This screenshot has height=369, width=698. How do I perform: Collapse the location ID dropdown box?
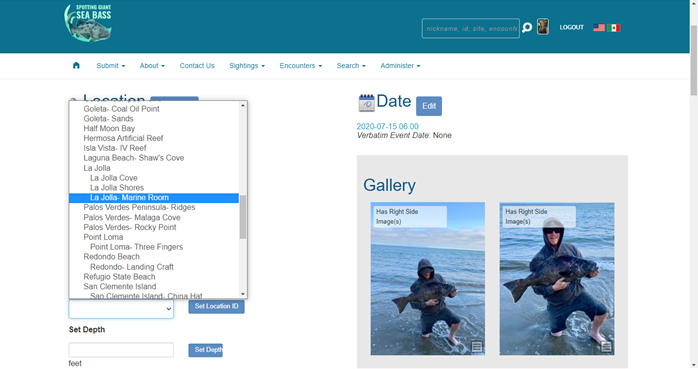121,309
